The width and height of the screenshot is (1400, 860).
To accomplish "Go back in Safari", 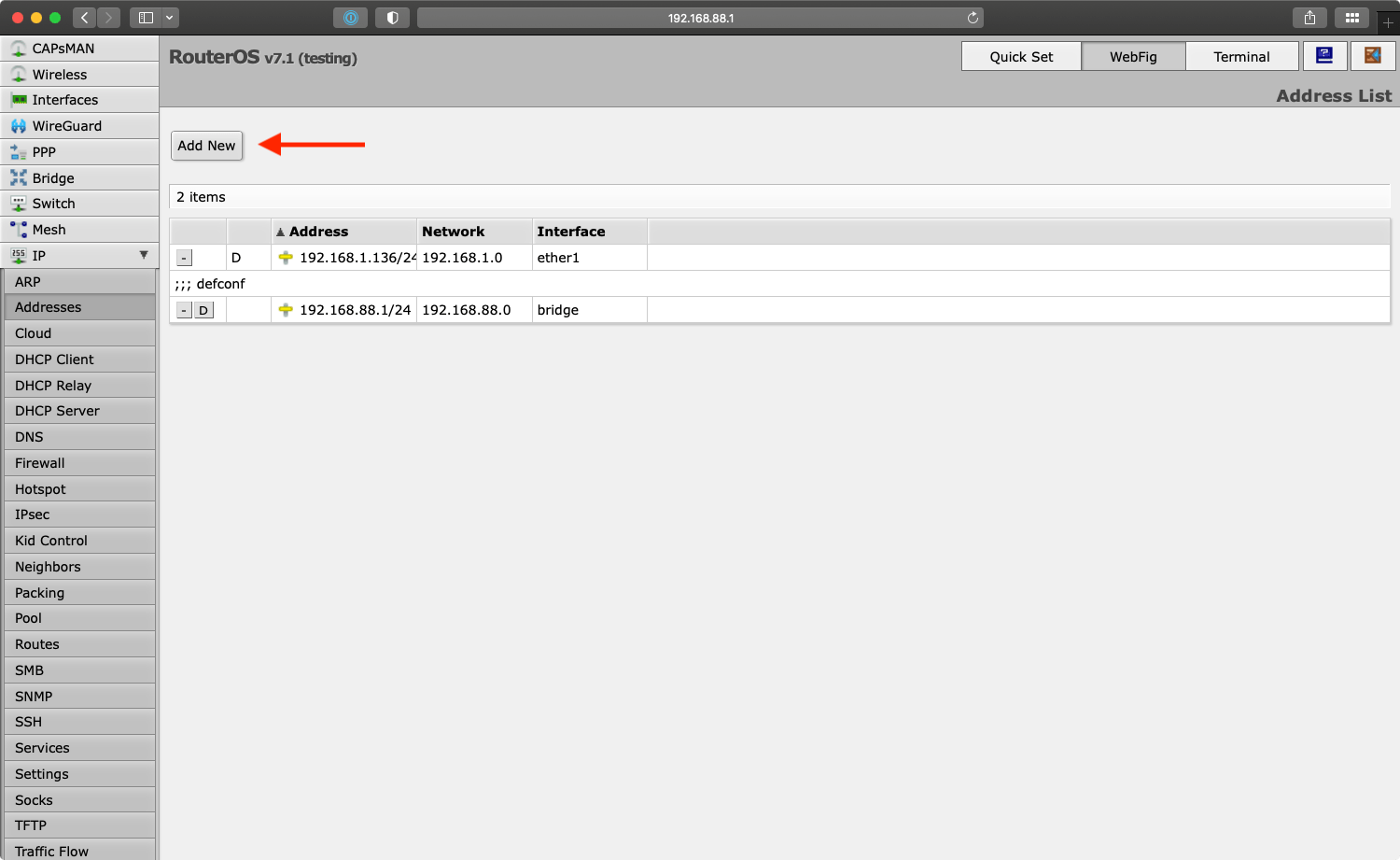I will point(85,18).
